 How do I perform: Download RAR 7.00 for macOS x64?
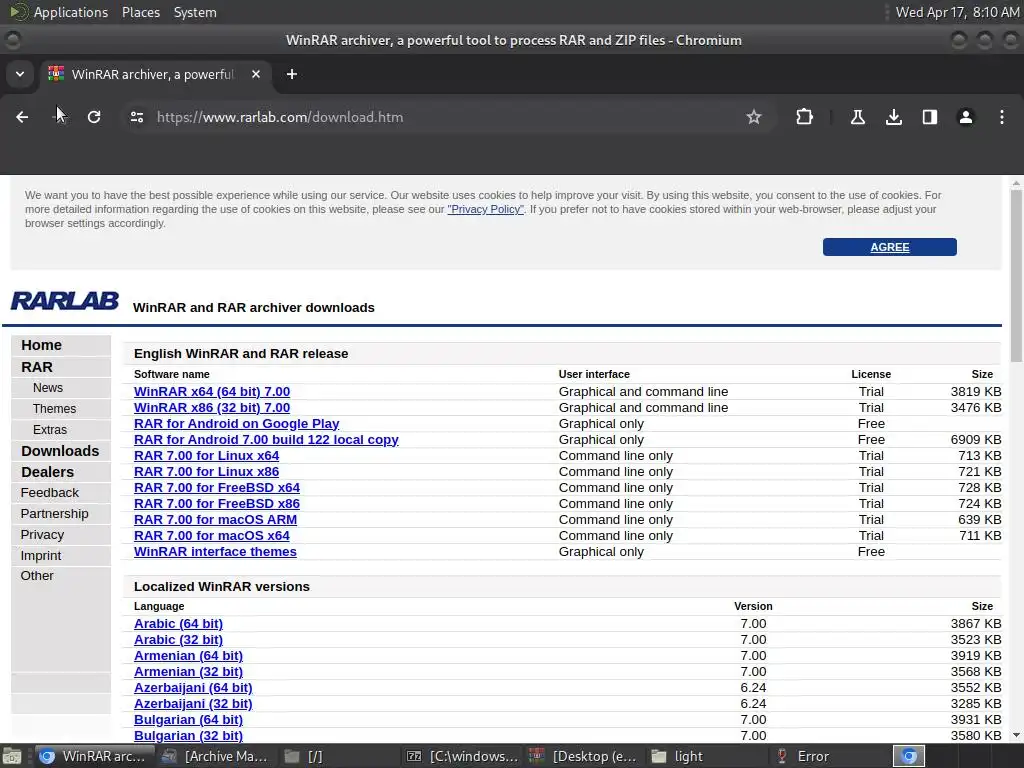pyautogui.click(x=212, y=536)
